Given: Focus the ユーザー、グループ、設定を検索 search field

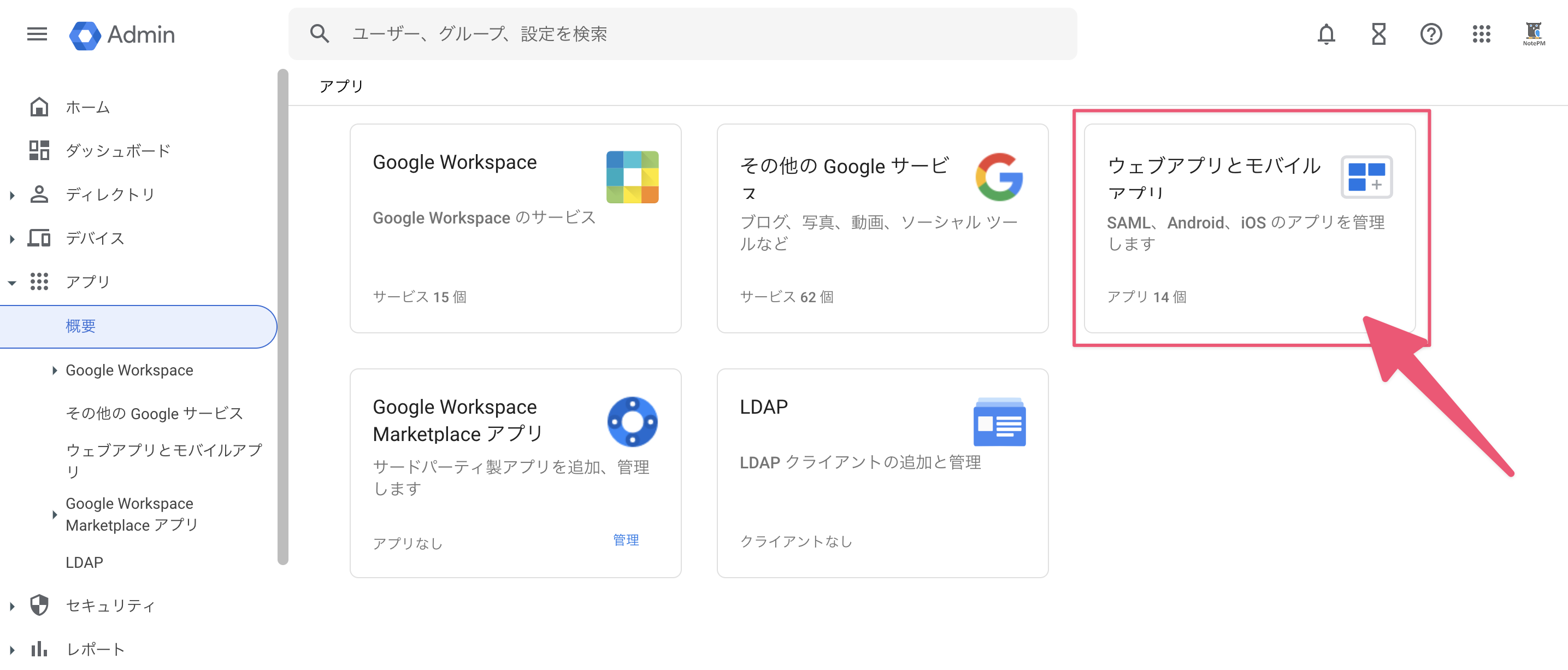Looking at the screenshot, I should click(x=682, y=34).
